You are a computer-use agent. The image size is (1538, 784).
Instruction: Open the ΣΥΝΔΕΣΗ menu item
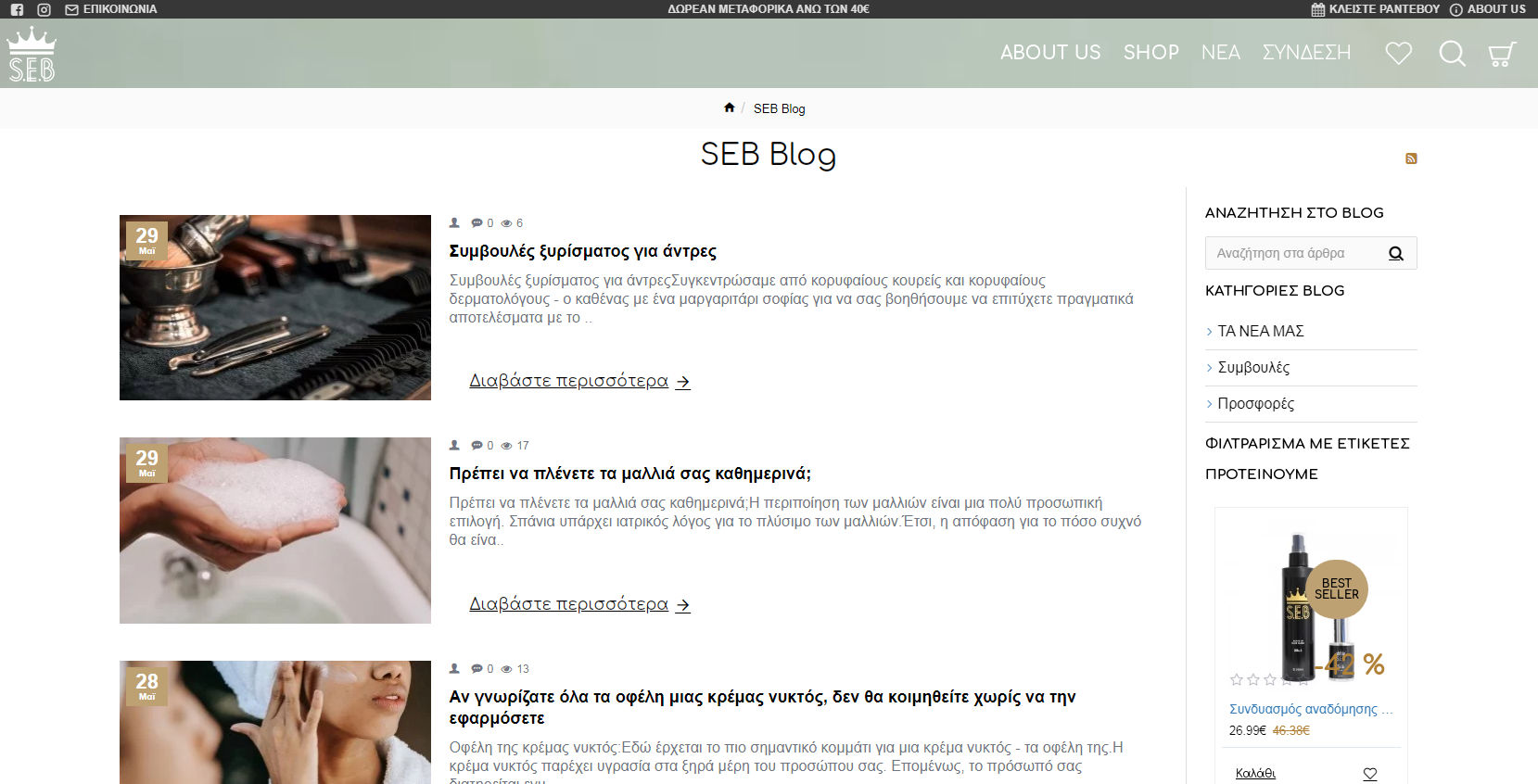1306,53
